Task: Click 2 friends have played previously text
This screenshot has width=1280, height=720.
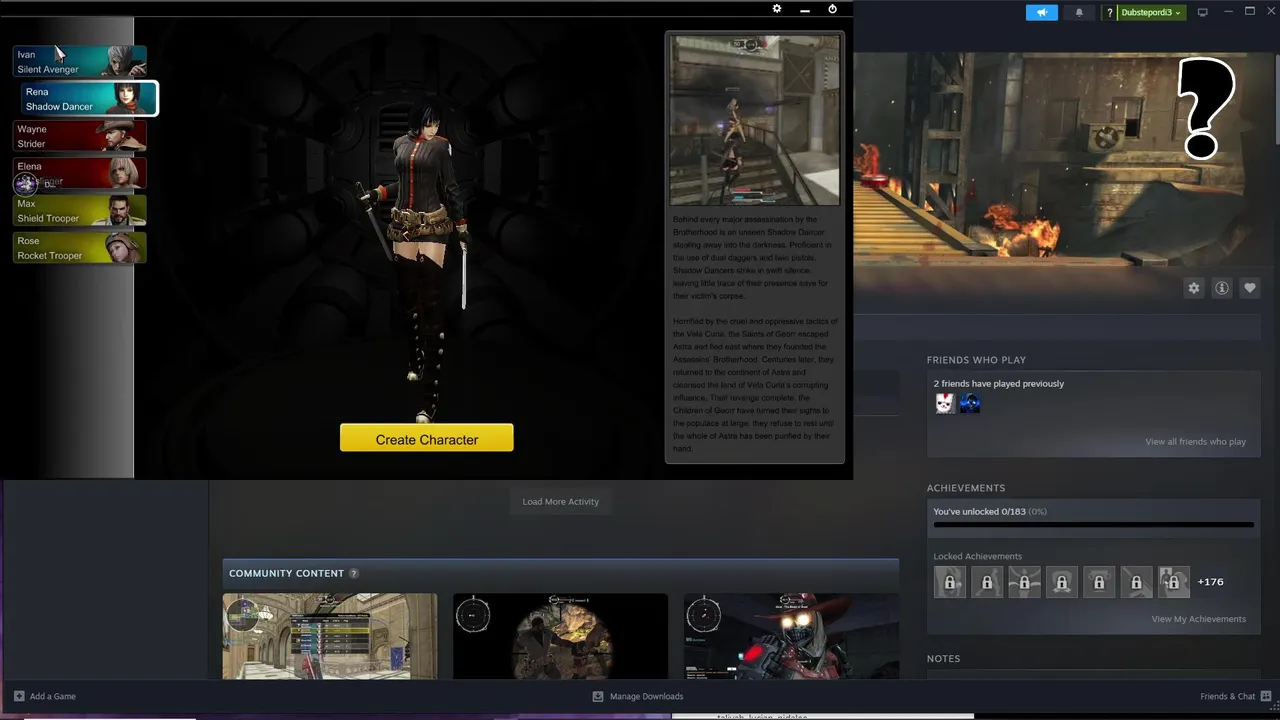Action: click(998, 384)
